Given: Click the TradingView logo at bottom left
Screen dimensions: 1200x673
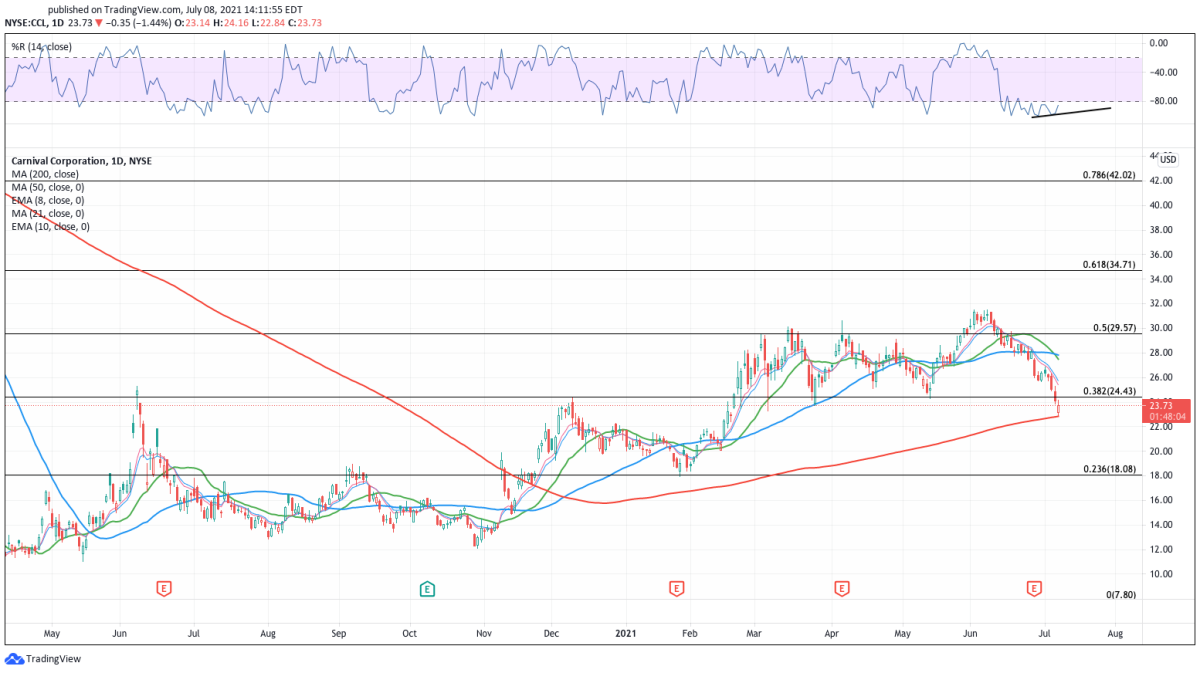Looking at the screenshot, I should [x=43, y=659].
